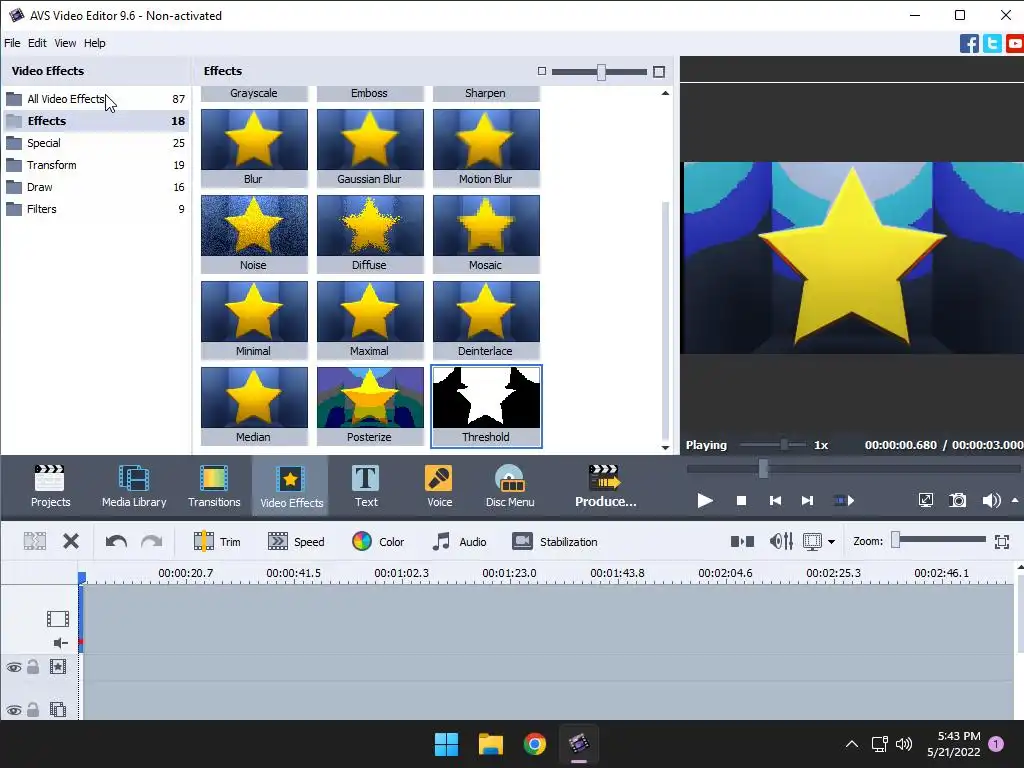Screen dimensions: 1024x768
Task: Open Chrome from the taskbar
Action: point(534,744)
